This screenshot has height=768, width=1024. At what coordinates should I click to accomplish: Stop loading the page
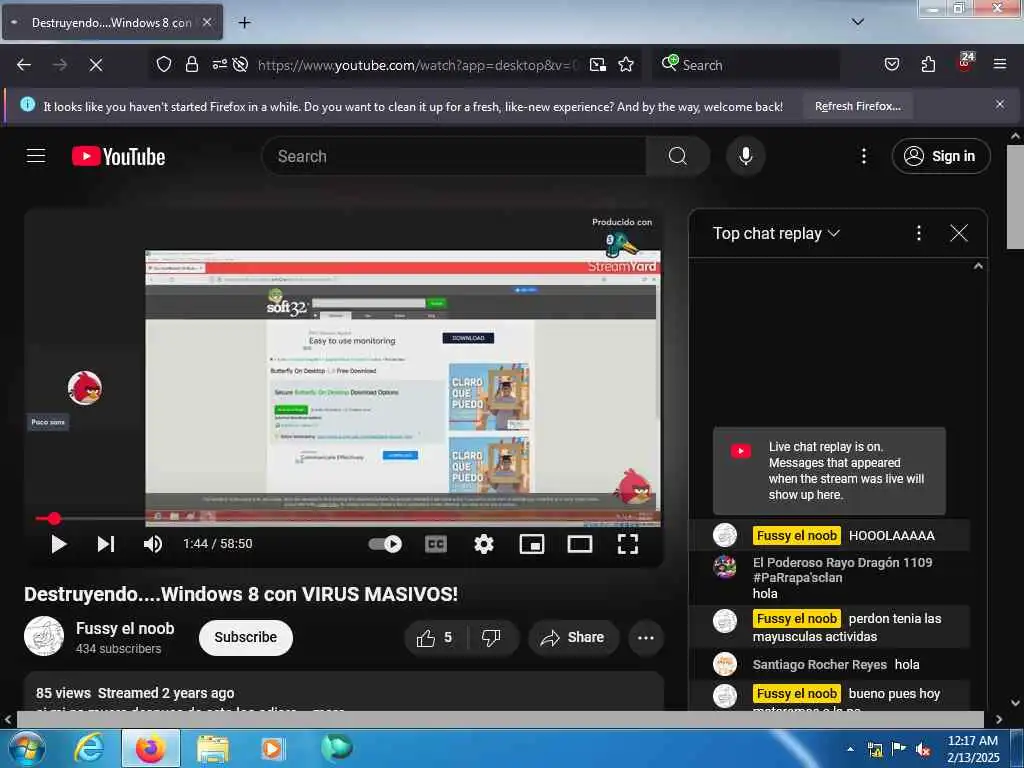pyautogui.click(x=95, y=65)
